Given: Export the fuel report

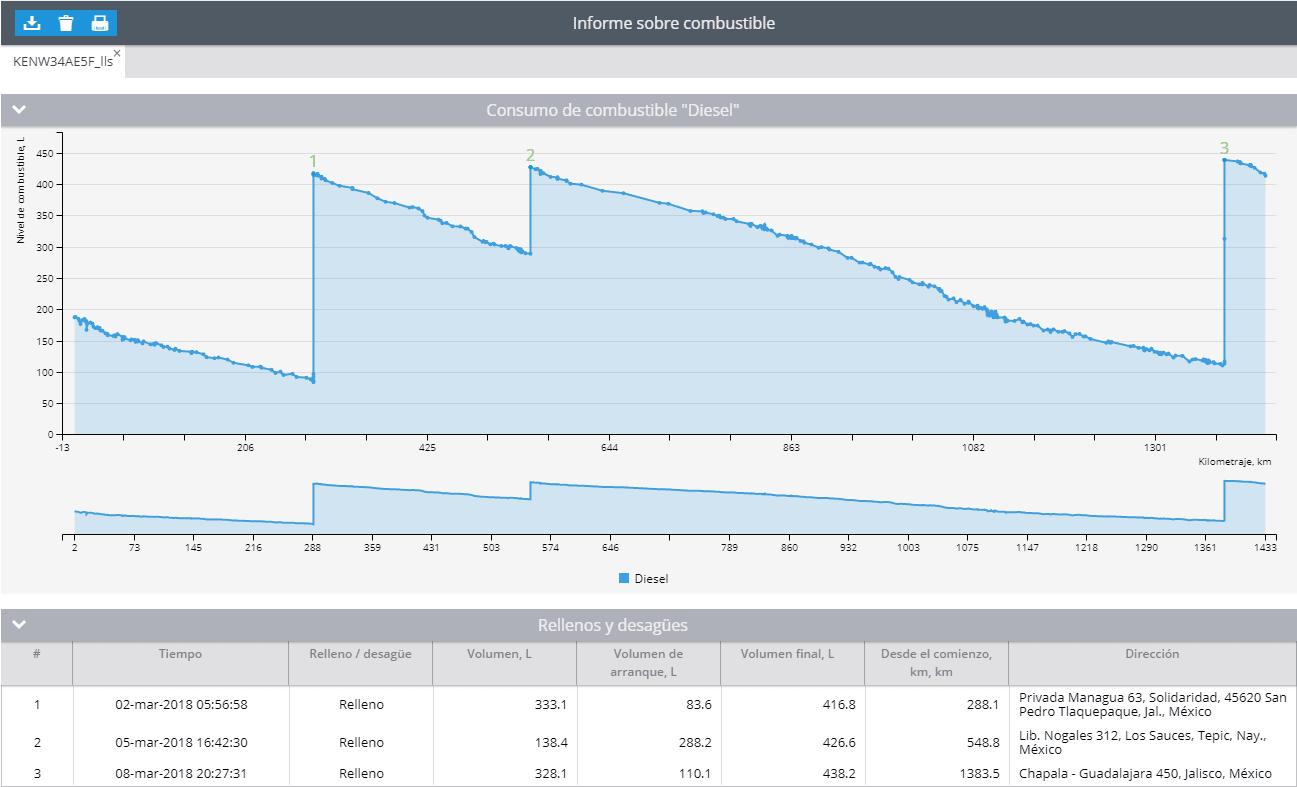Looking at the screenshot, I should click(x=31, y=22).
